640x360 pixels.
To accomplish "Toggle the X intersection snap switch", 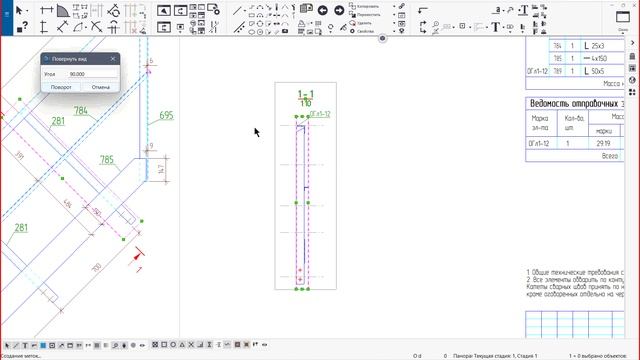I will pyautogui.click(x=191, y=345).
